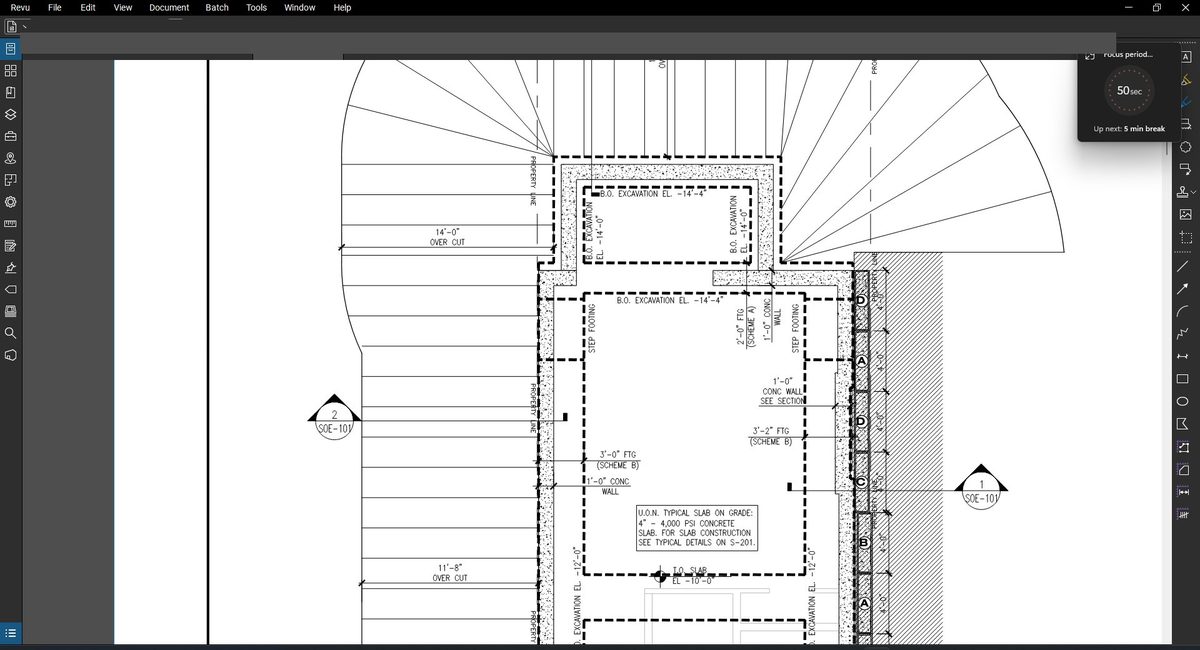Select the Highlighter markup tool

click(x=1184, y=81)
